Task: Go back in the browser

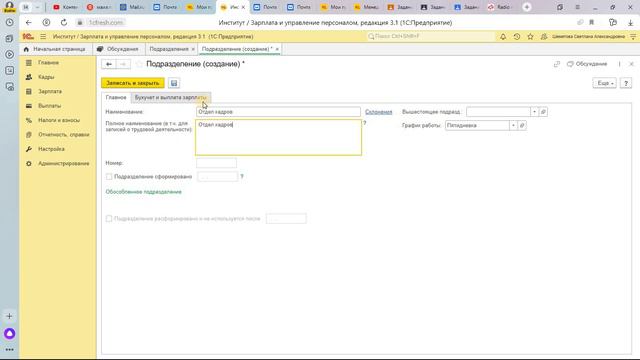Action: coord(28,22)
